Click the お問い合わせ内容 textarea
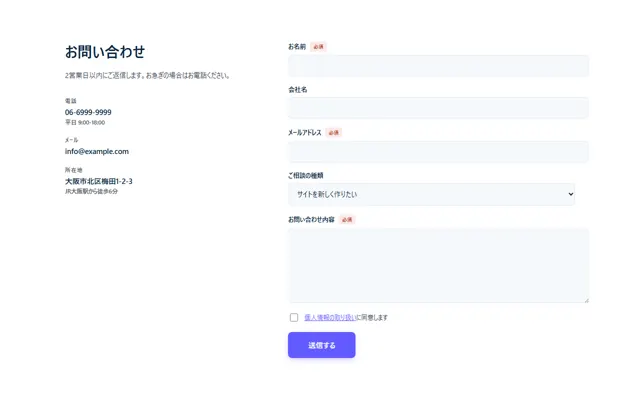 (438, 265)
